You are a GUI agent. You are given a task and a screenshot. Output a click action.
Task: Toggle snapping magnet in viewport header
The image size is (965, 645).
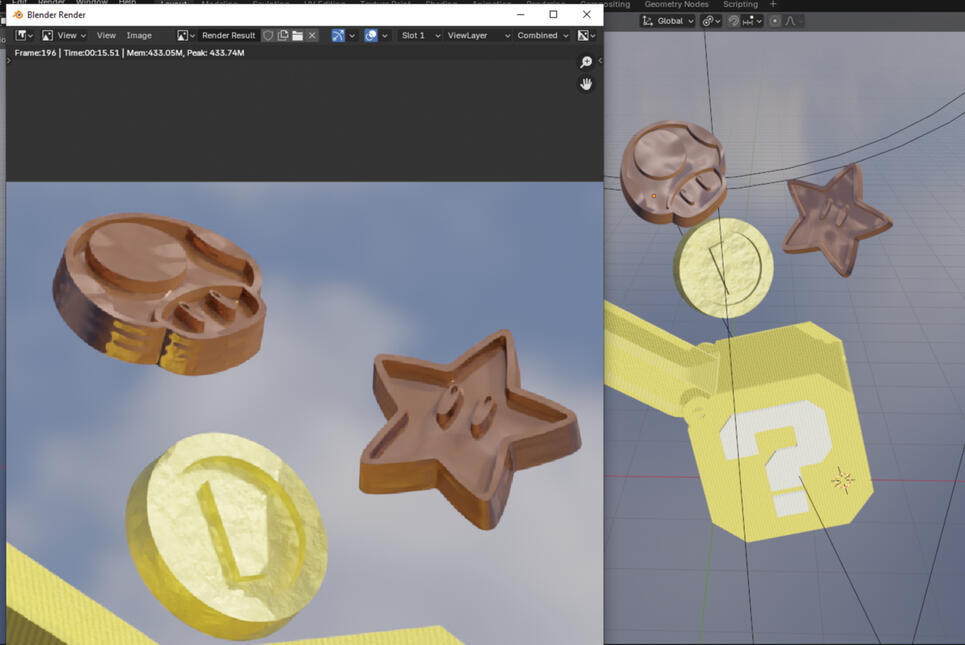click(734, 21)
